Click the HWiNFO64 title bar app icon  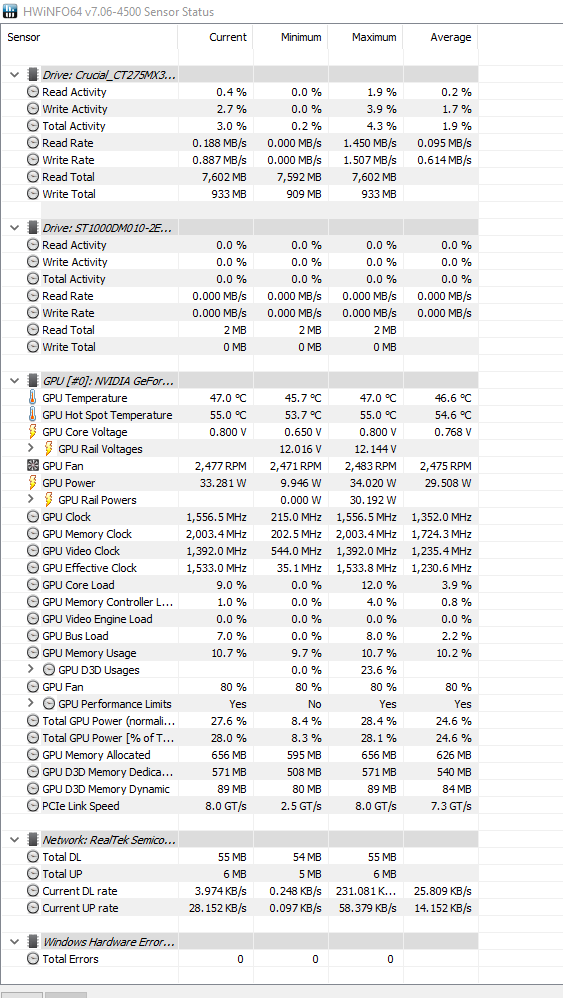(x=10, y=11)
